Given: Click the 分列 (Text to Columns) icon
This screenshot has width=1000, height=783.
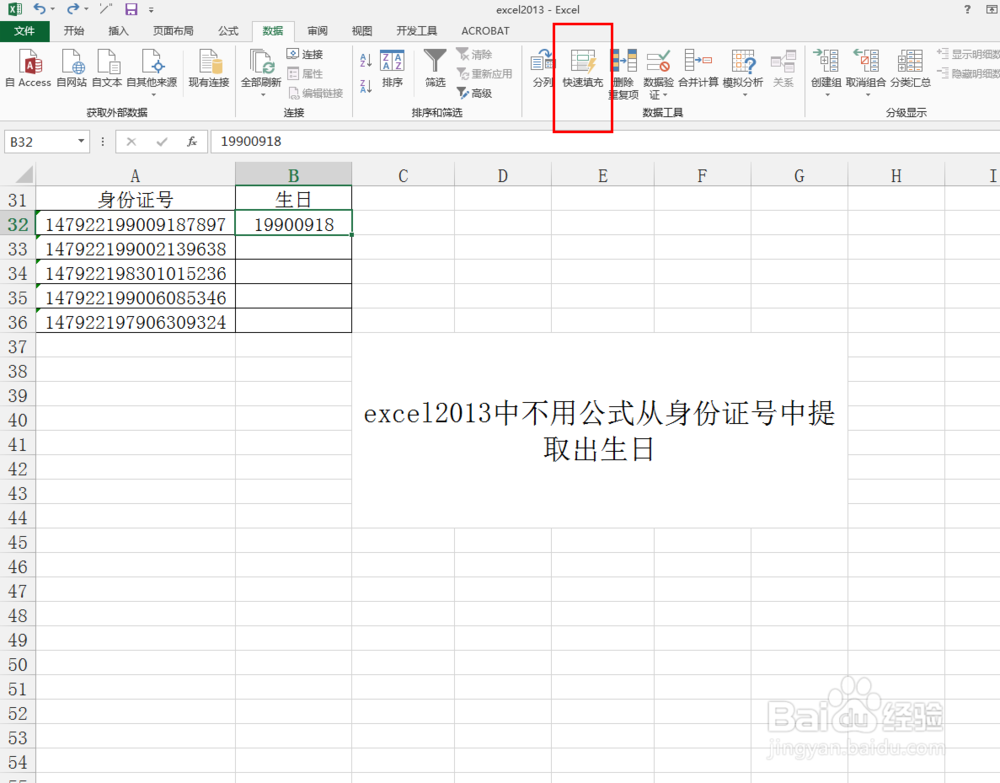Looking at the screenshot, I should [x=541, y=62].
